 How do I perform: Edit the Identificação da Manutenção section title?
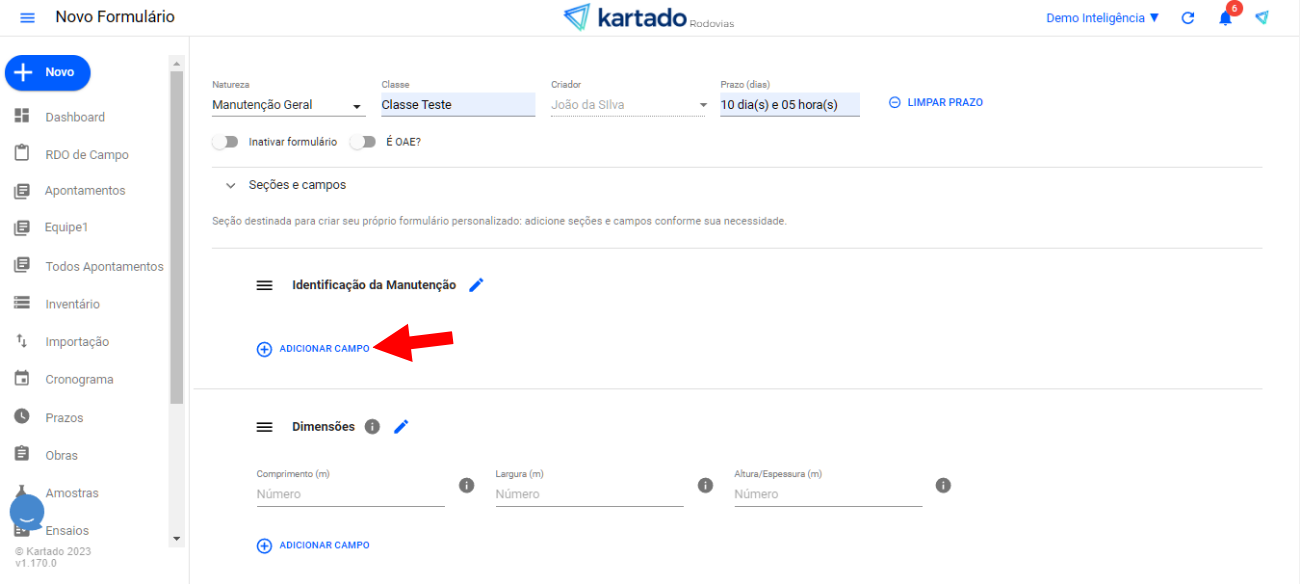click(x=477, y=285)
